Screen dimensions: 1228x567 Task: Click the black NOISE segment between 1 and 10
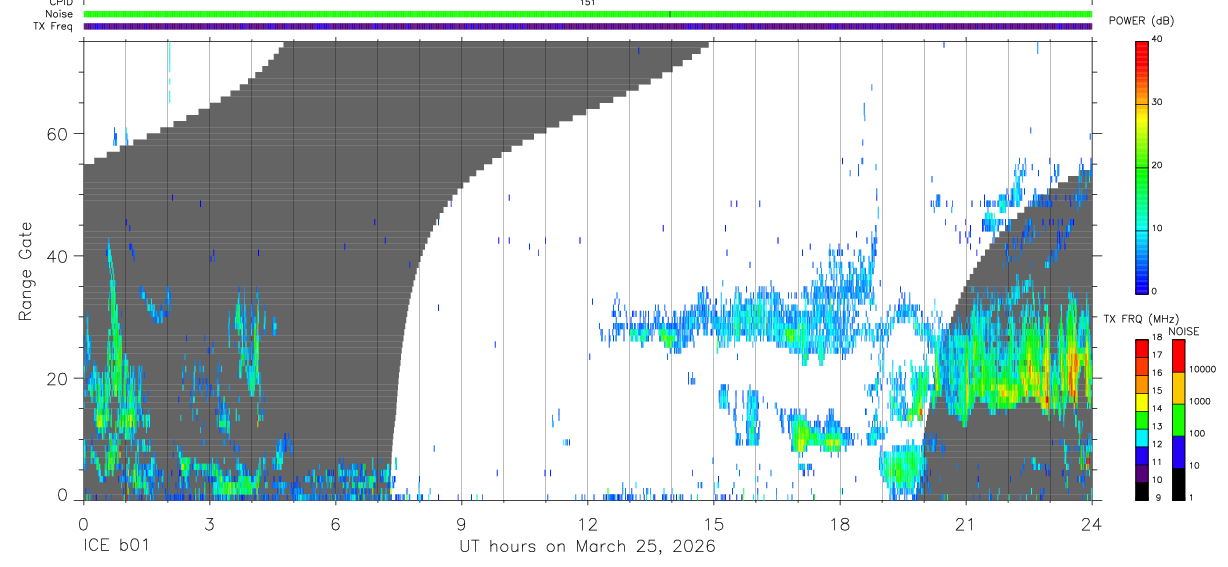pyautogui.click(x=1179, y=483)
